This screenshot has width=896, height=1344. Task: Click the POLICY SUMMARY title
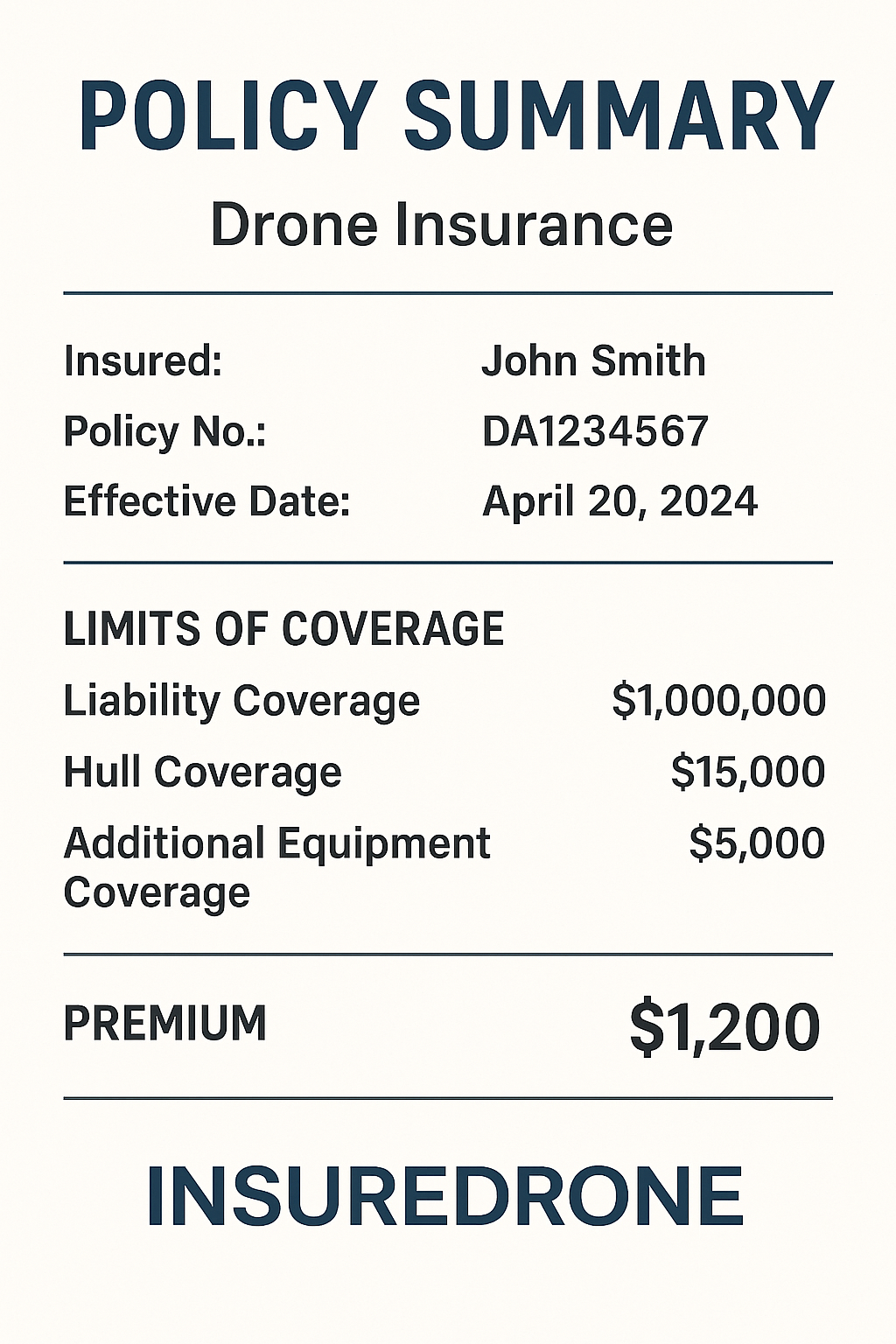455,115
